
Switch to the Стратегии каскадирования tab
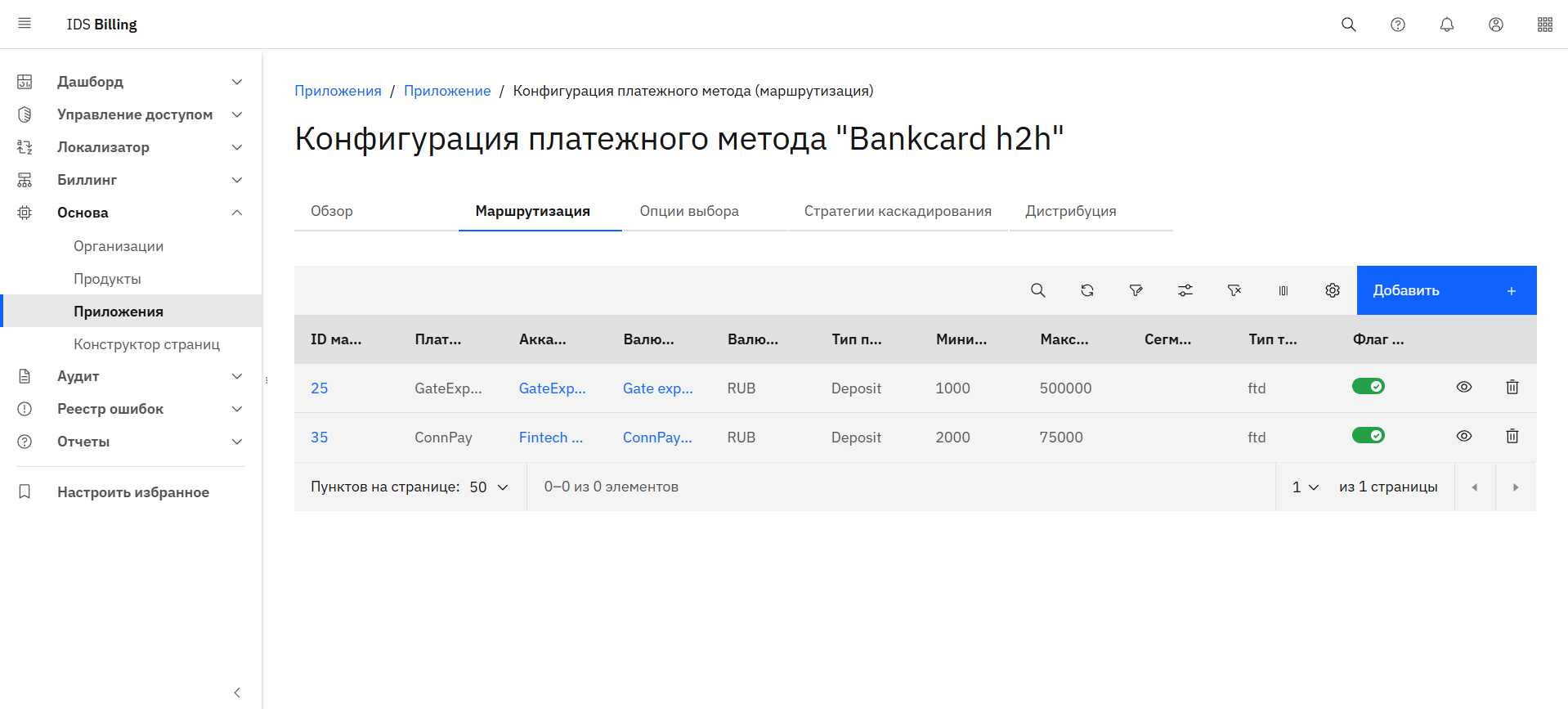pos(897,211)
